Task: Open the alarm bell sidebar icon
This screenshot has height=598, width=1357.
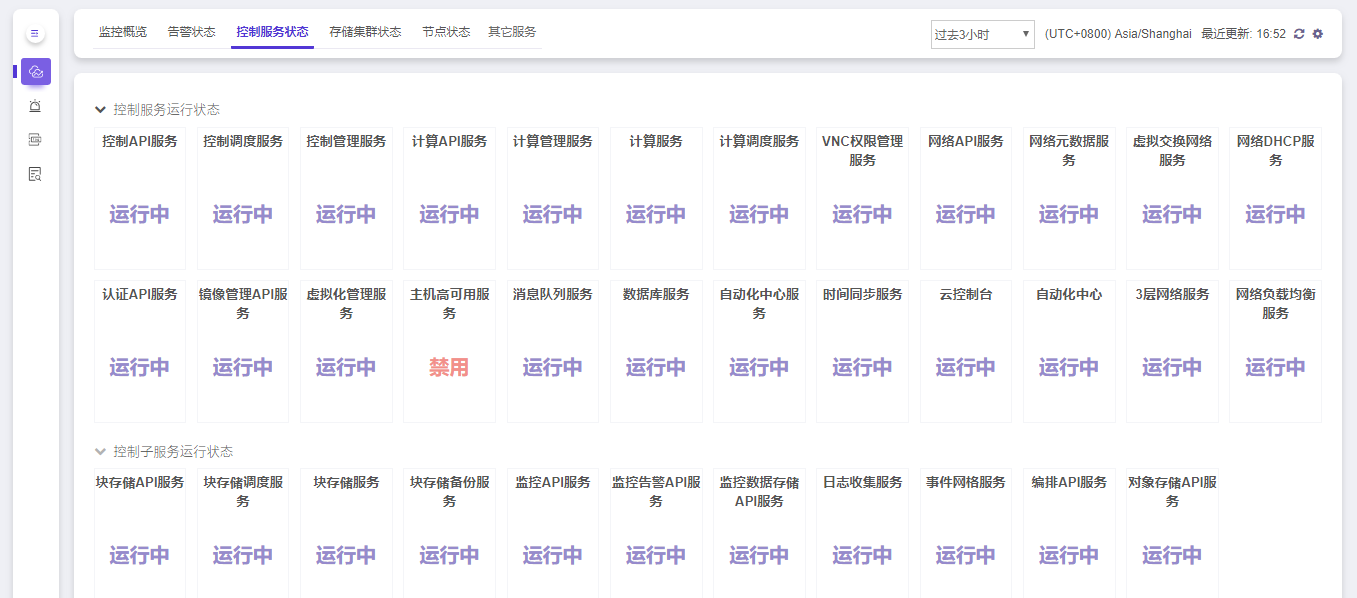Action: click(35, 106)
